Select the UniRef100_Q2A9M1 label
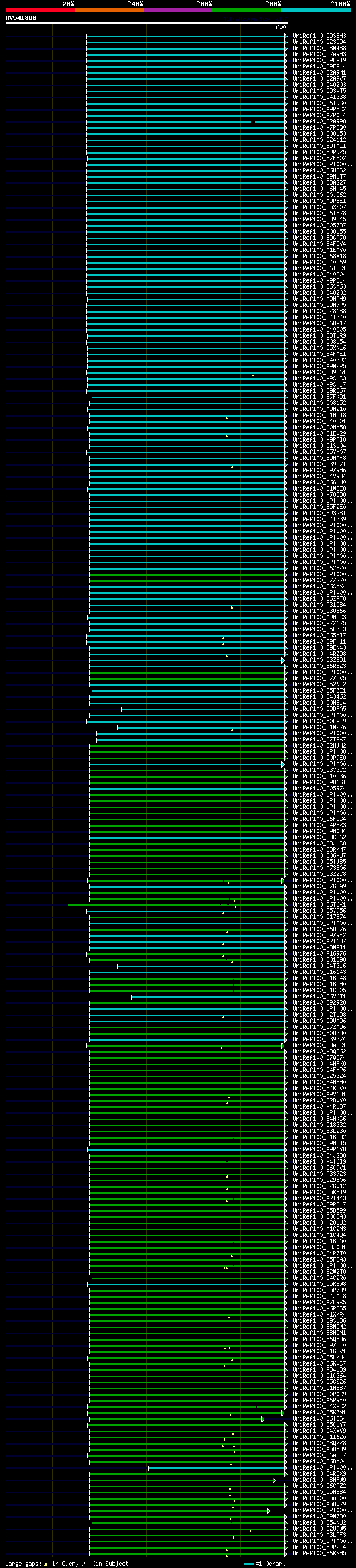This screenshot has width=356, height=1568. (319, 72)
